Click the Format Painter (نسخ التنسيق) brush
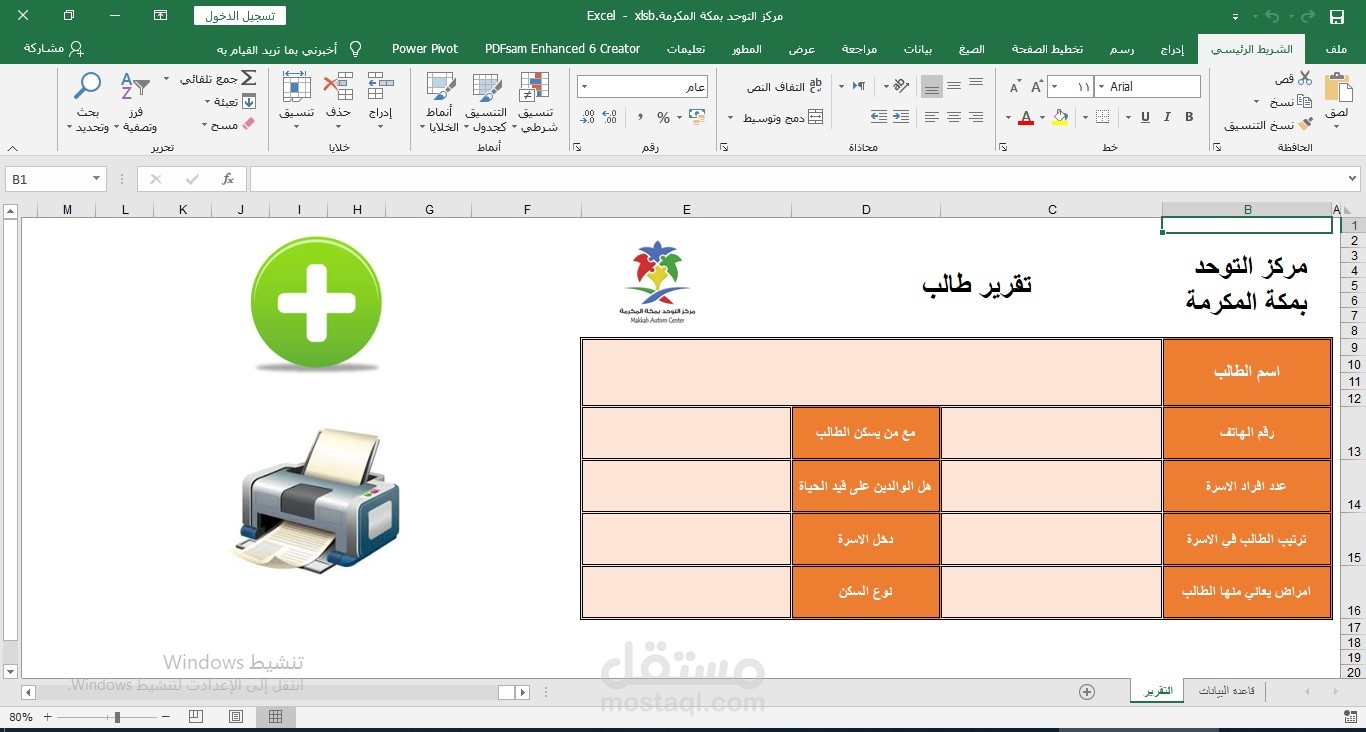 click(1305, 125)
